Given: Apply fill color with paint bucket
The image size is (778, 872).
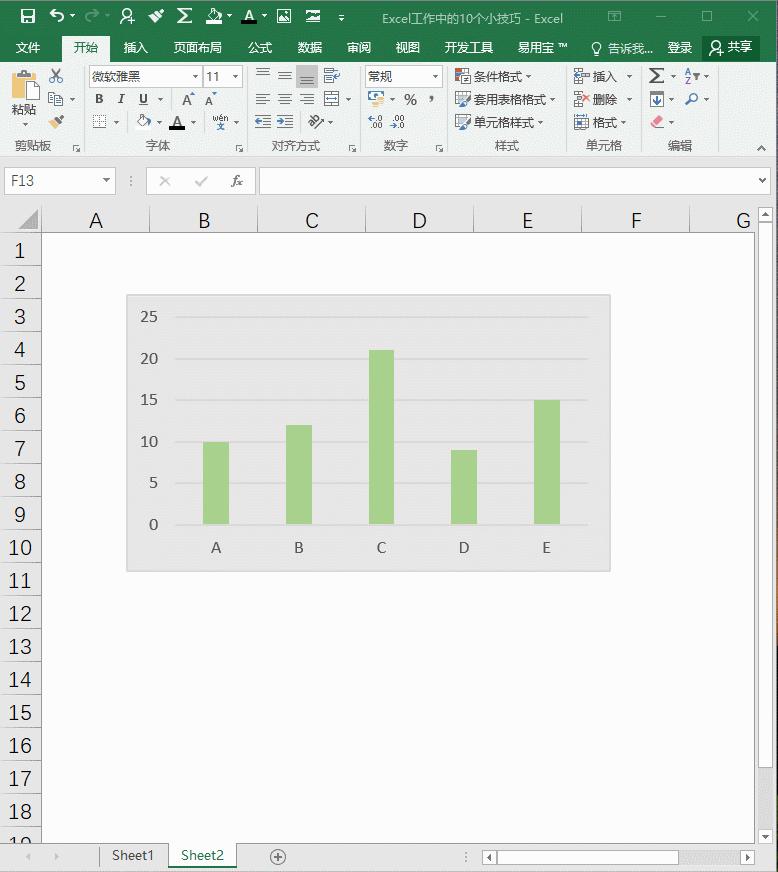Looking at the screenshot, I should (144, 121).
